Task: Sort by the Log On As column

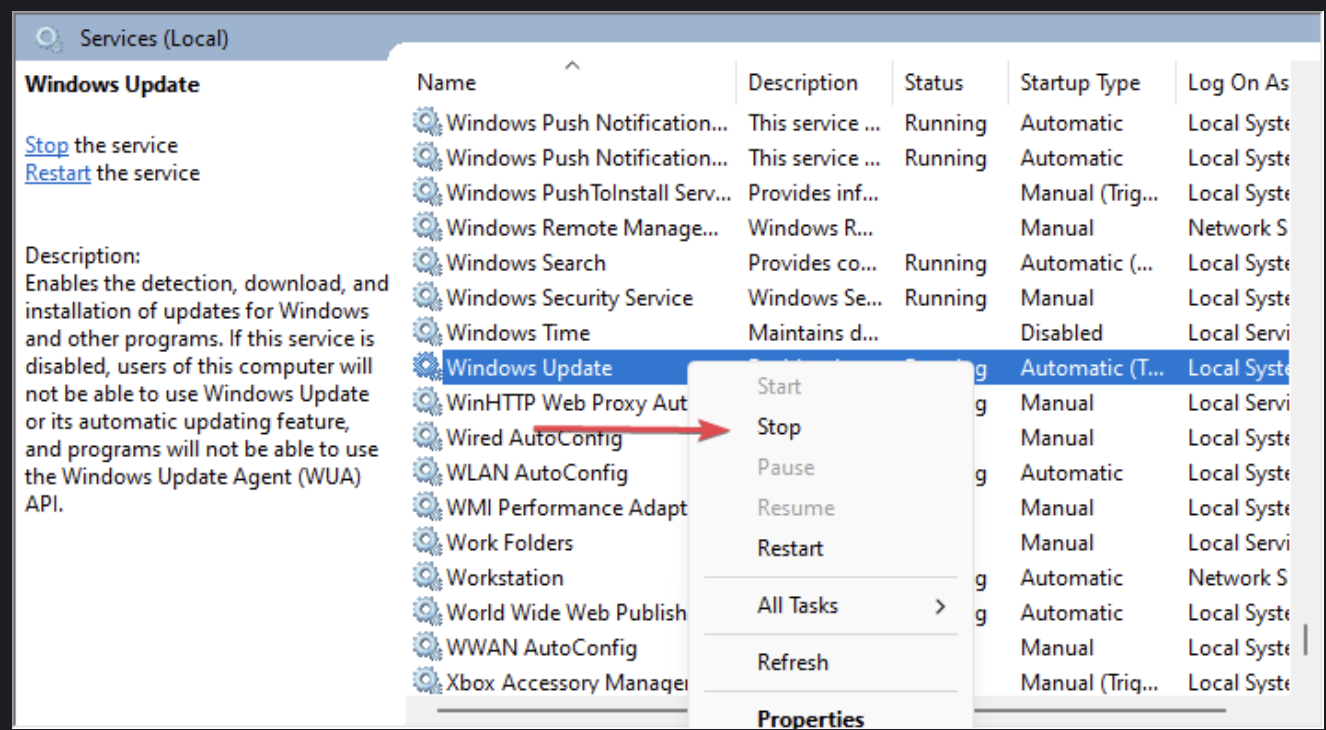Action: [x=1238, y=83]
